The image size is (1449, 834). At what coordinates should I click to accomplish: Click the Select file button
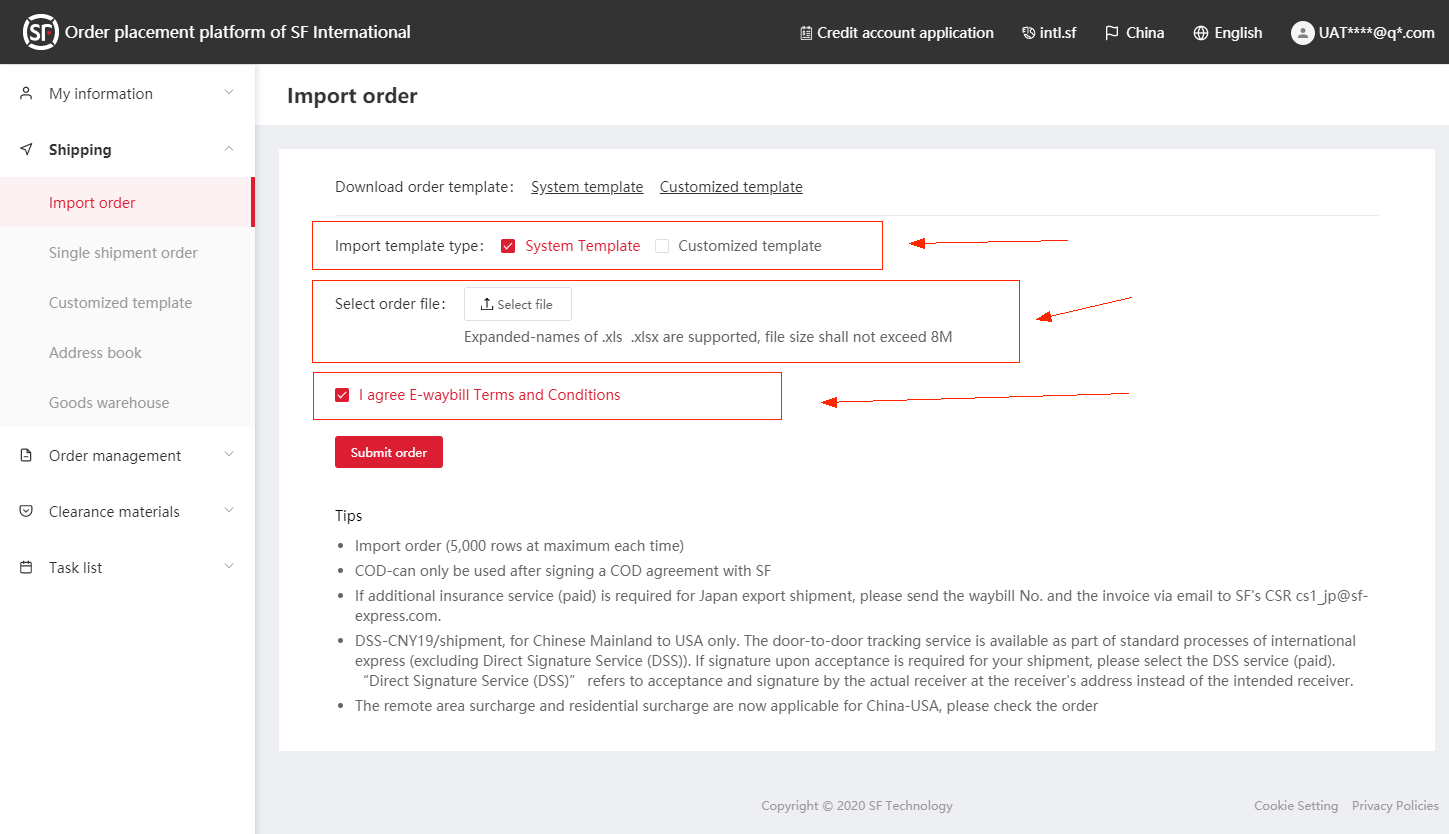point(518,304)
